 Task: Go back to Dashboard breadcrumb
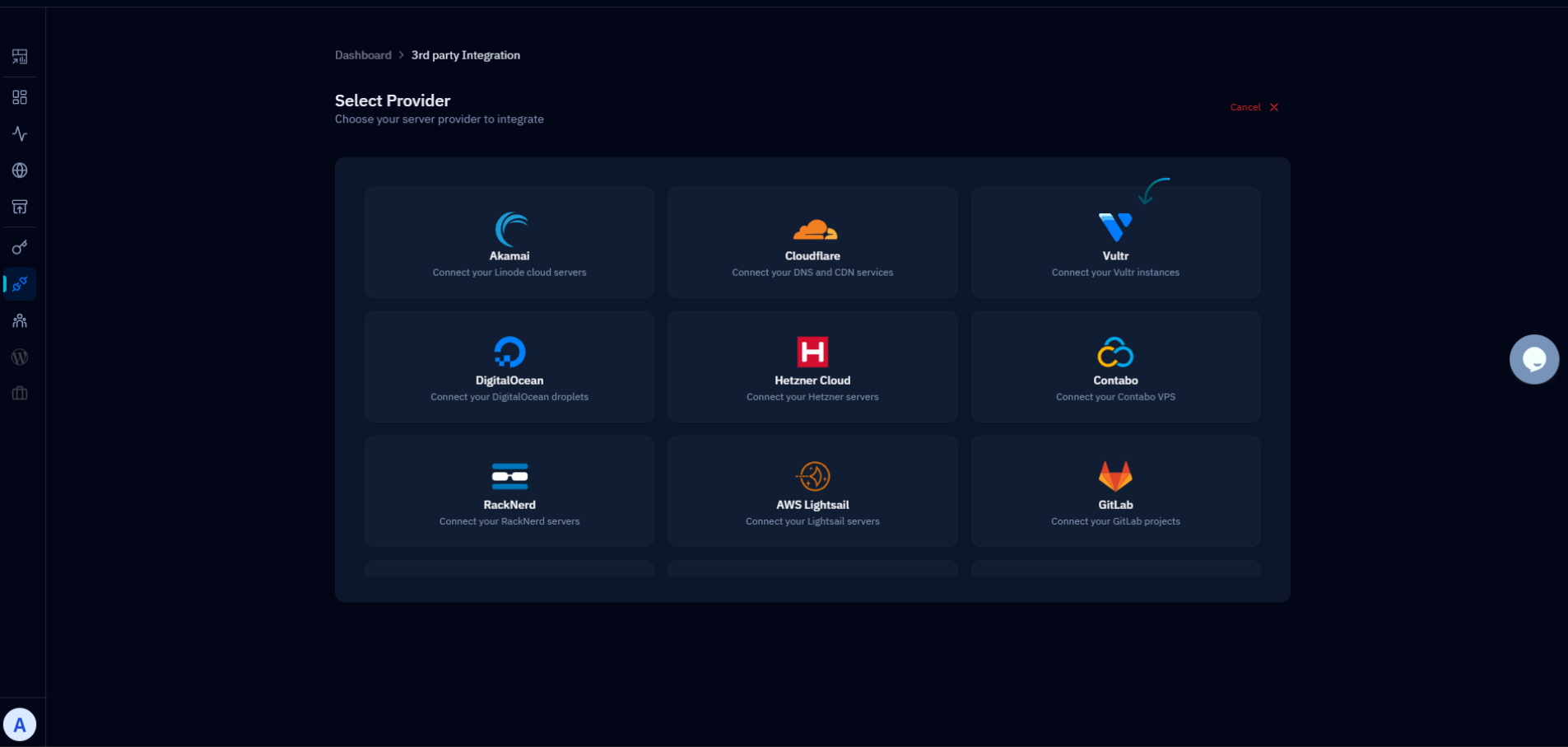click(x=363, y=55)
